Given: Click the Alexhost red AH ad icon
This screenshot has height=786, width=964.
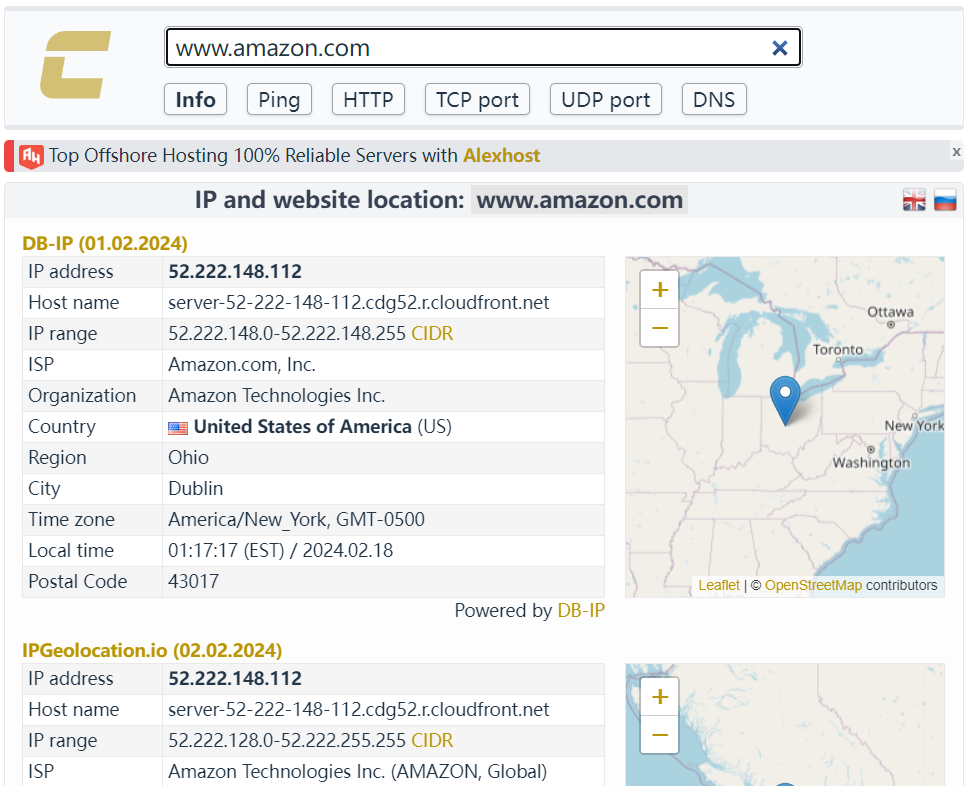Looking at the screenshot, I should pos(31,156).
